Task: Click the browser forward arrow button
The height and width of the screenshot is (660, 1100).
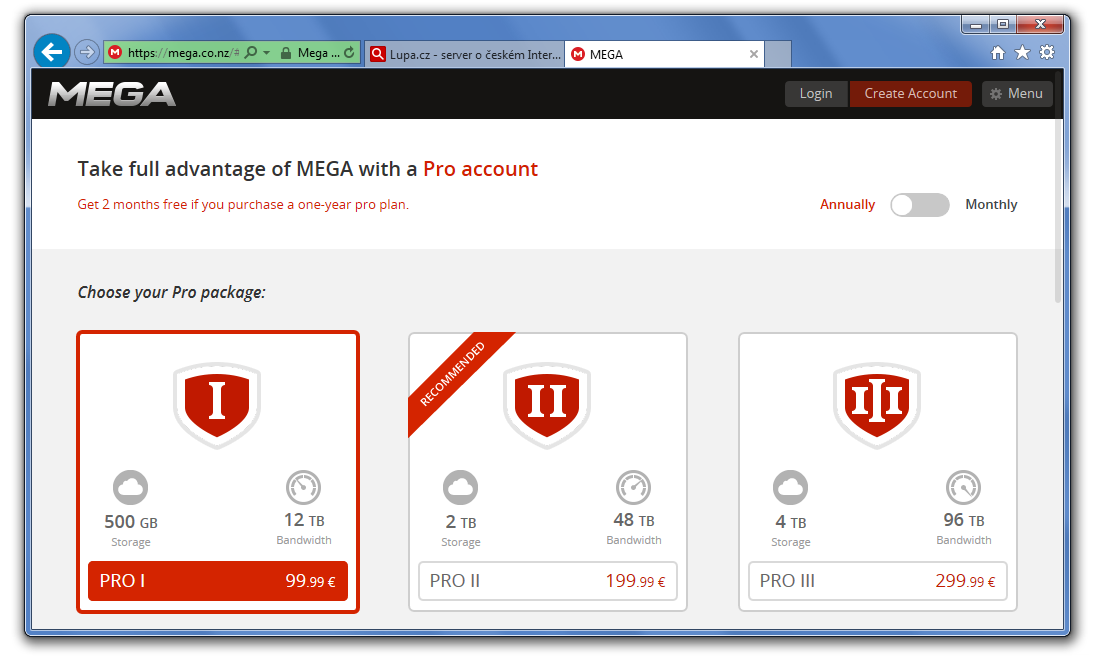Action: (x=87, y=52)
